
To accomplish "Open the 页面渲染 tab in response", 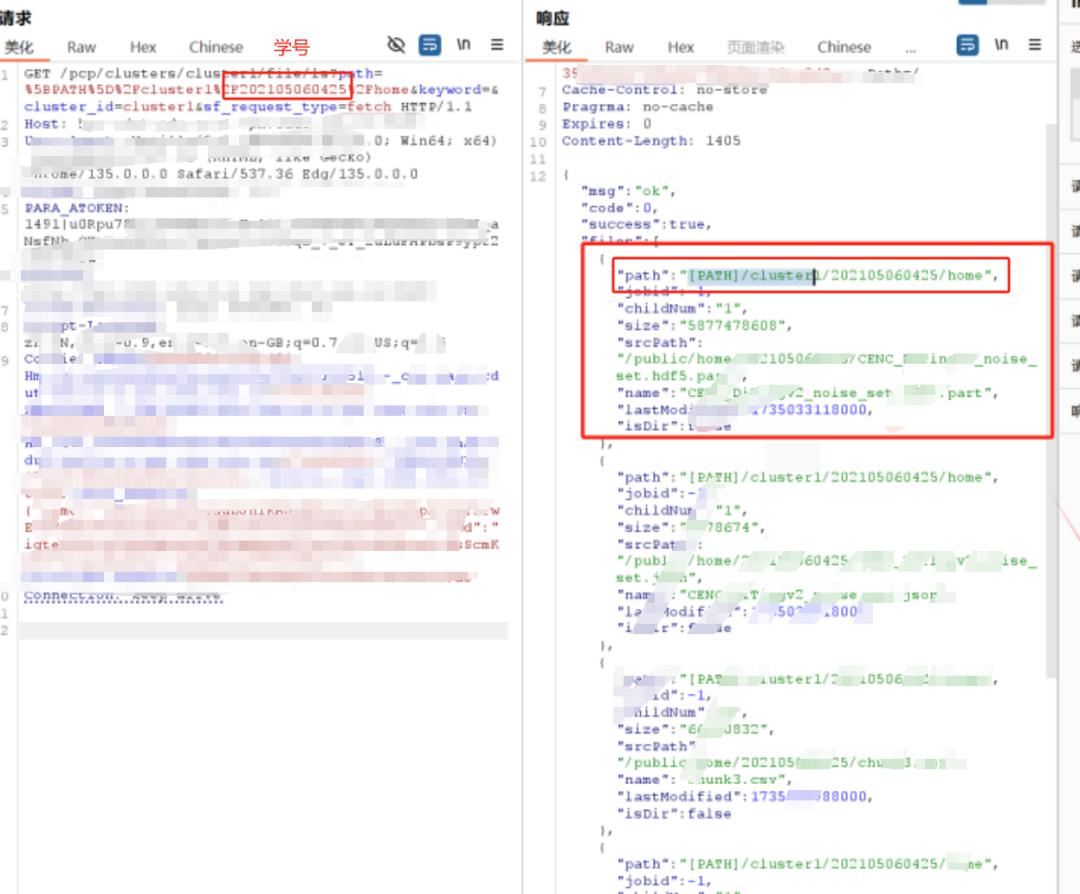I will [756, 47].
